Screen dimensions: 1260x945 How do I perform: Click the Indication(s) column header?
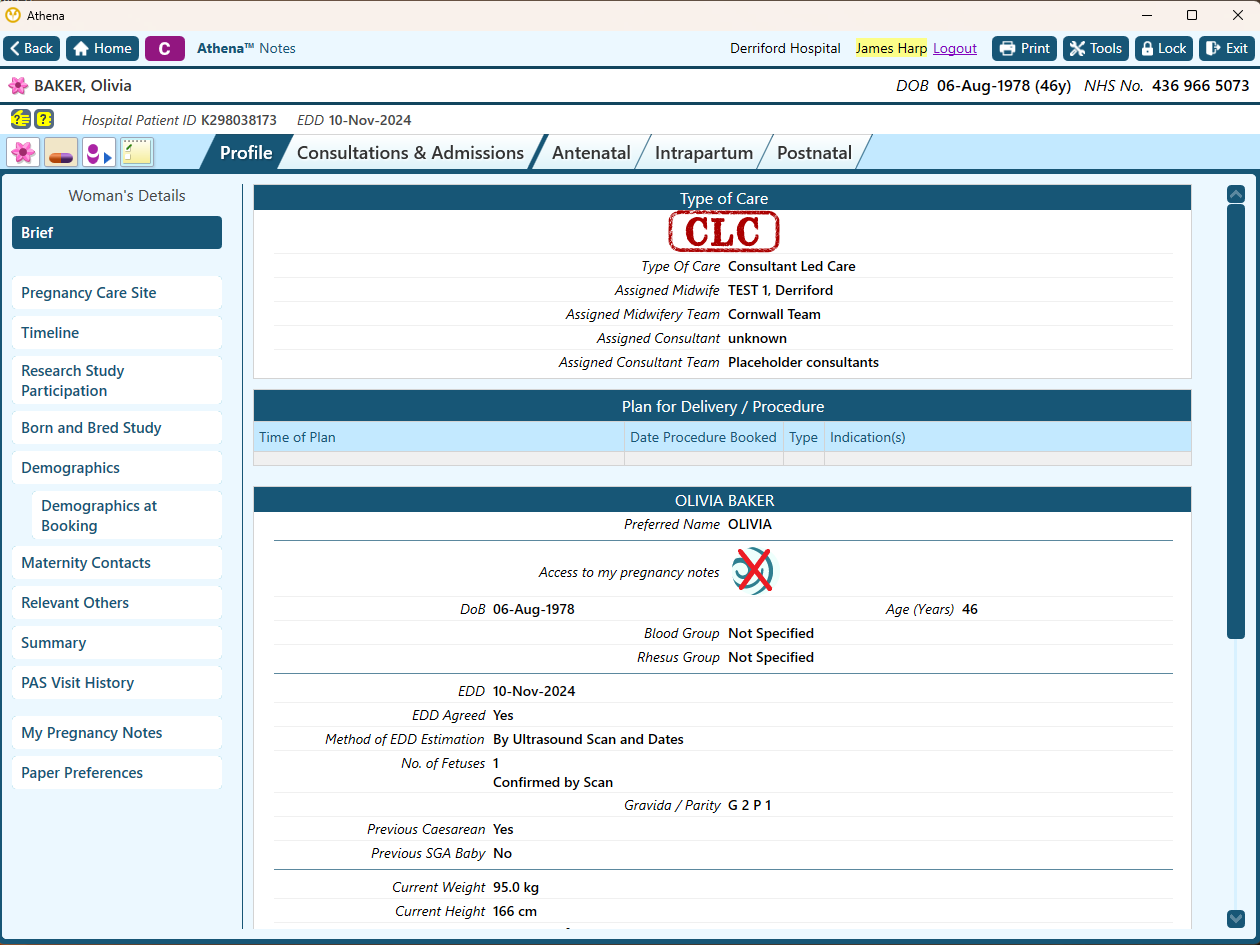pos(1008,437)
